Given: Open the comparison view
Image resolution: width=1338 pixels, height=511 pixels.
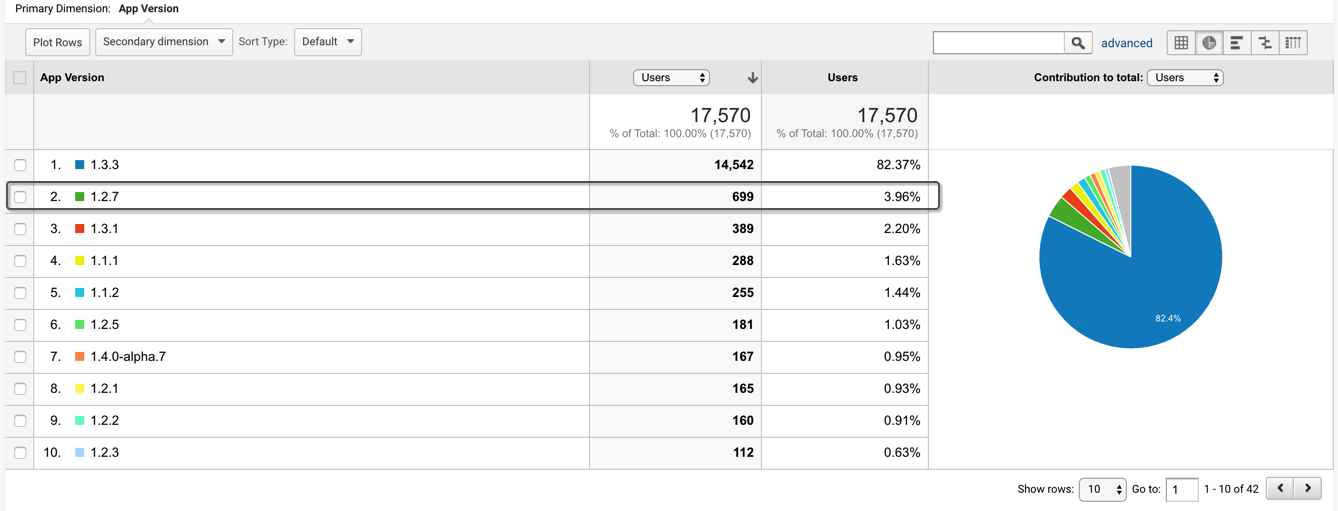Looking at the screenshot, I should point(1265,43).
